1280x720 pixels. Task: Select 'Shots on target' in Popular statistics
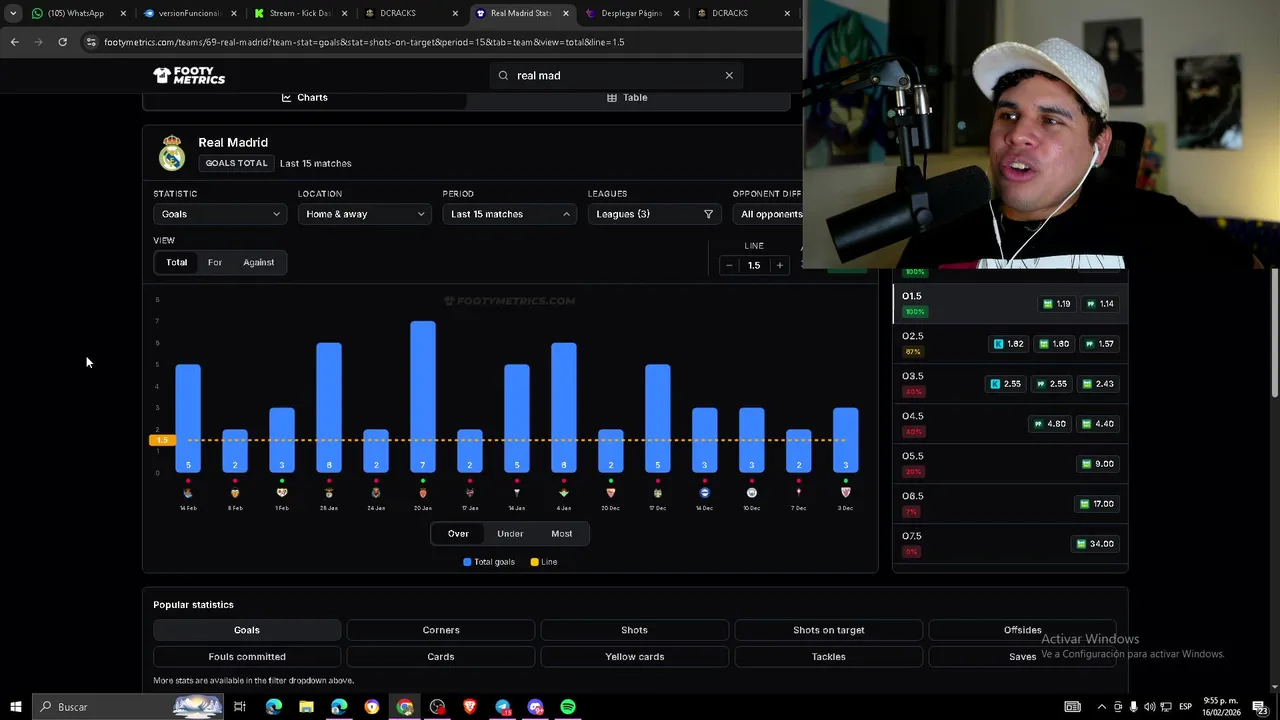tap(829, 630)
